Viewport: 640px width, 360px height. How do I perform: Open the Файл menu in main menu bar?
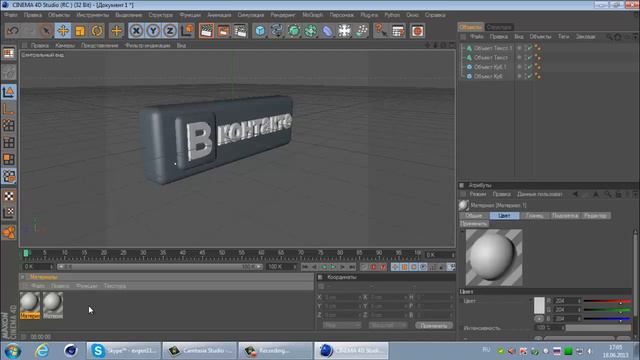point(11,15)
